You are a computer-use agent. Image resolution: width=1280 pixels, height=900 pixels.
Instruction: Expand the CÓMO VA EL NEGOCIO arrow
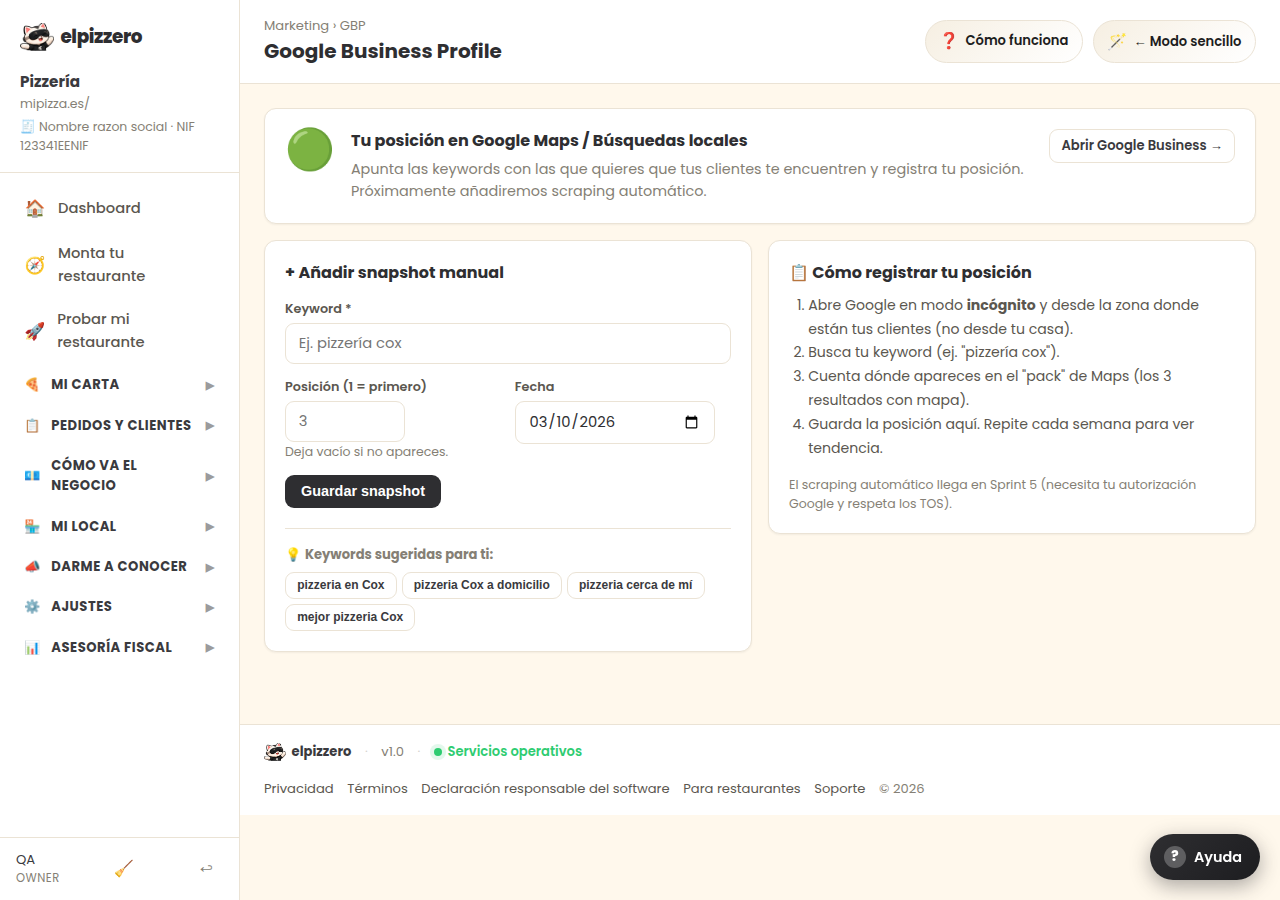pos(210,476)
